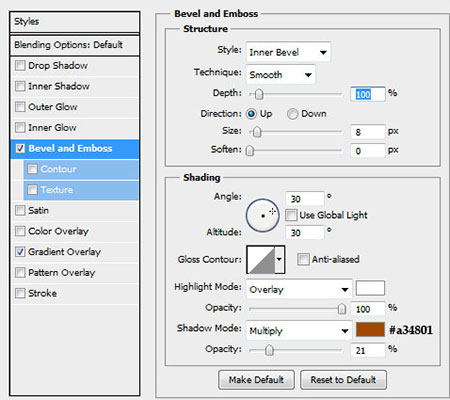Open the brown Shadow color swatch

370,329
